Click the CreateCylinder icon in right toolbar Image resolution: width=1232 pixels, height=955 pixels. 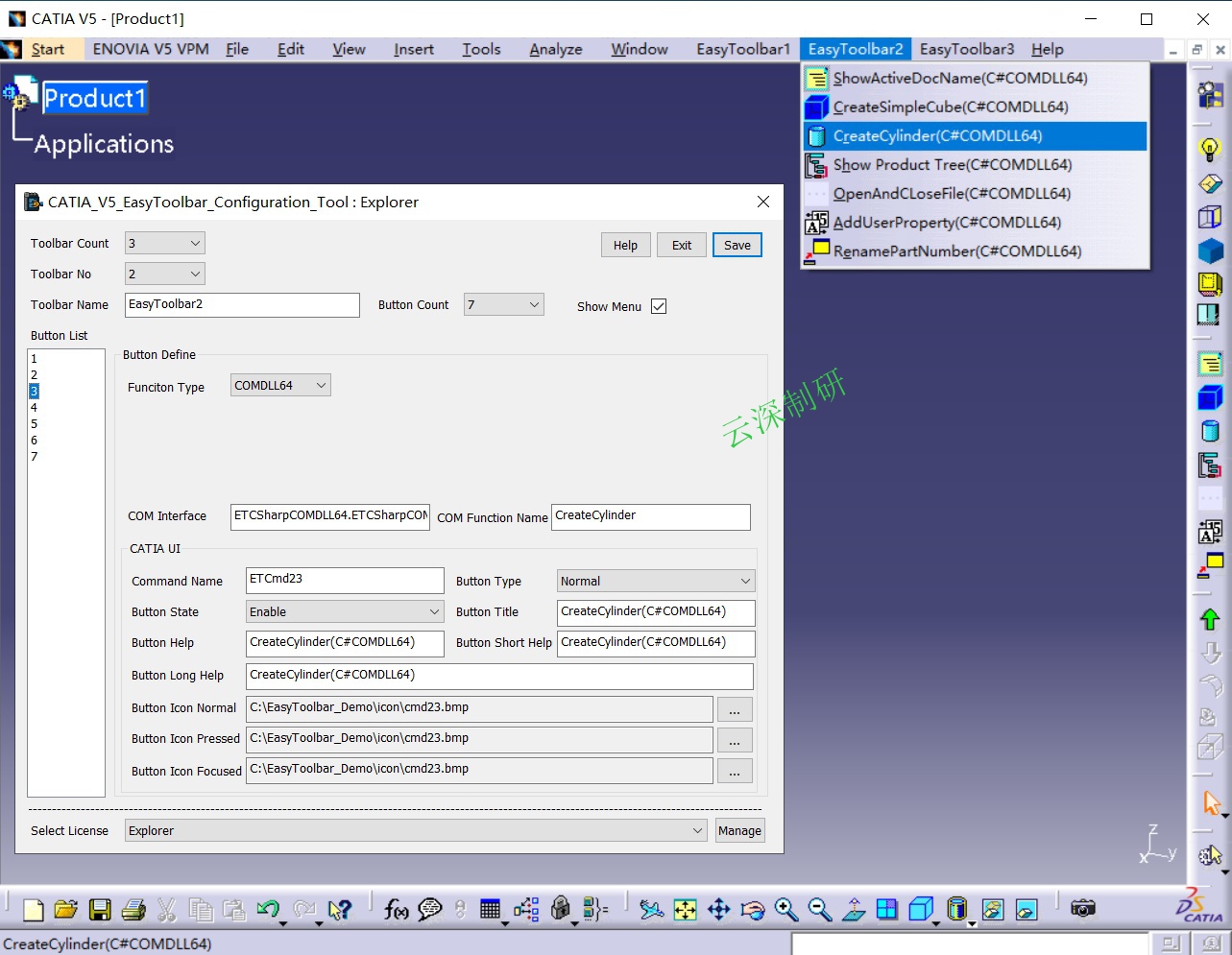click(1210, 431)
